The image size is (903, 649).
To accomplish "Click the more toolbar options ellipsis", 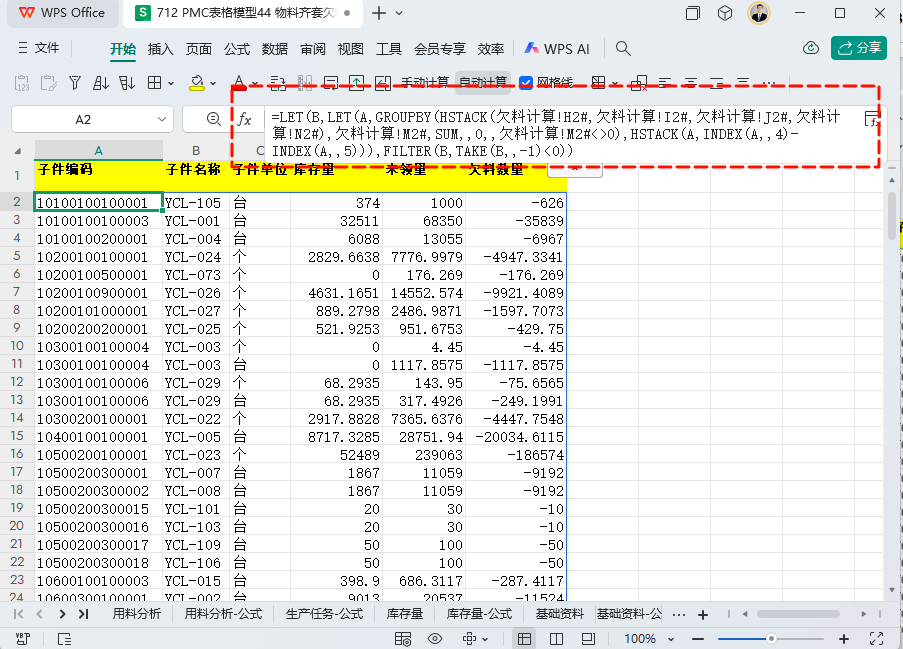I will (769, 84).
